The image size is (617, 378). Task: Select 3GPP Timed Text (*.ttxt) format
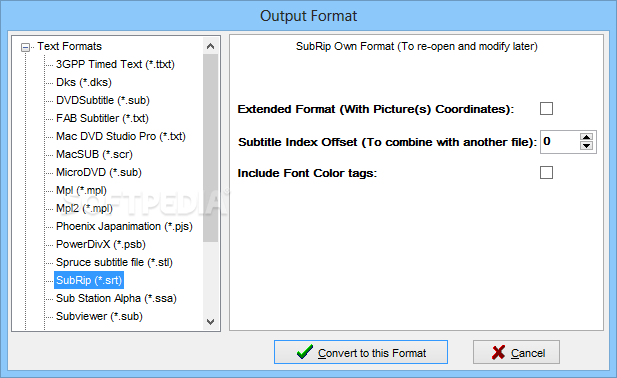click(x=115, y=64)
